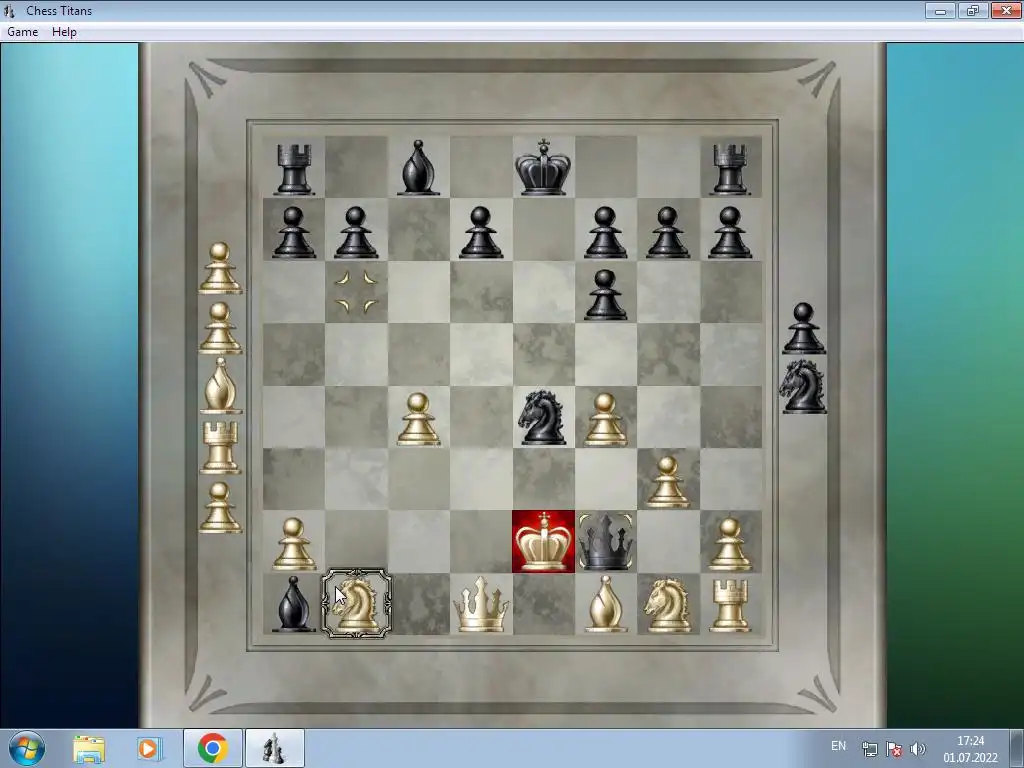Select the black rook on a8
1024x768 pixels.
(x=294, y=169)
